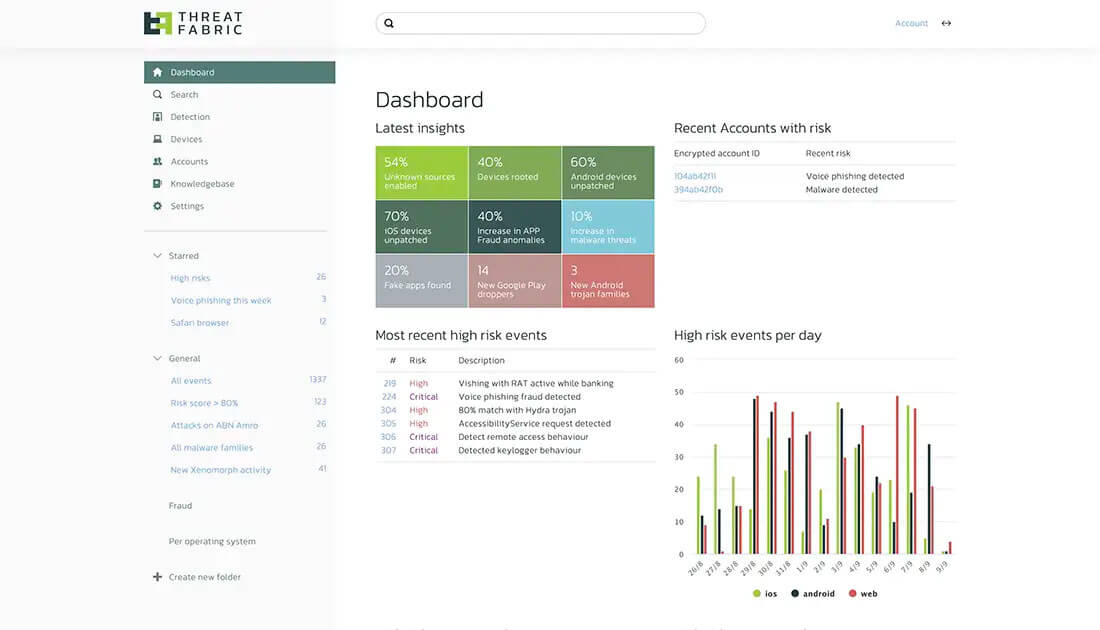Viewport: 1100px width, 630px height.
Task: Click 10% increase in malware threats tile
Action: (x=608, y=227)
